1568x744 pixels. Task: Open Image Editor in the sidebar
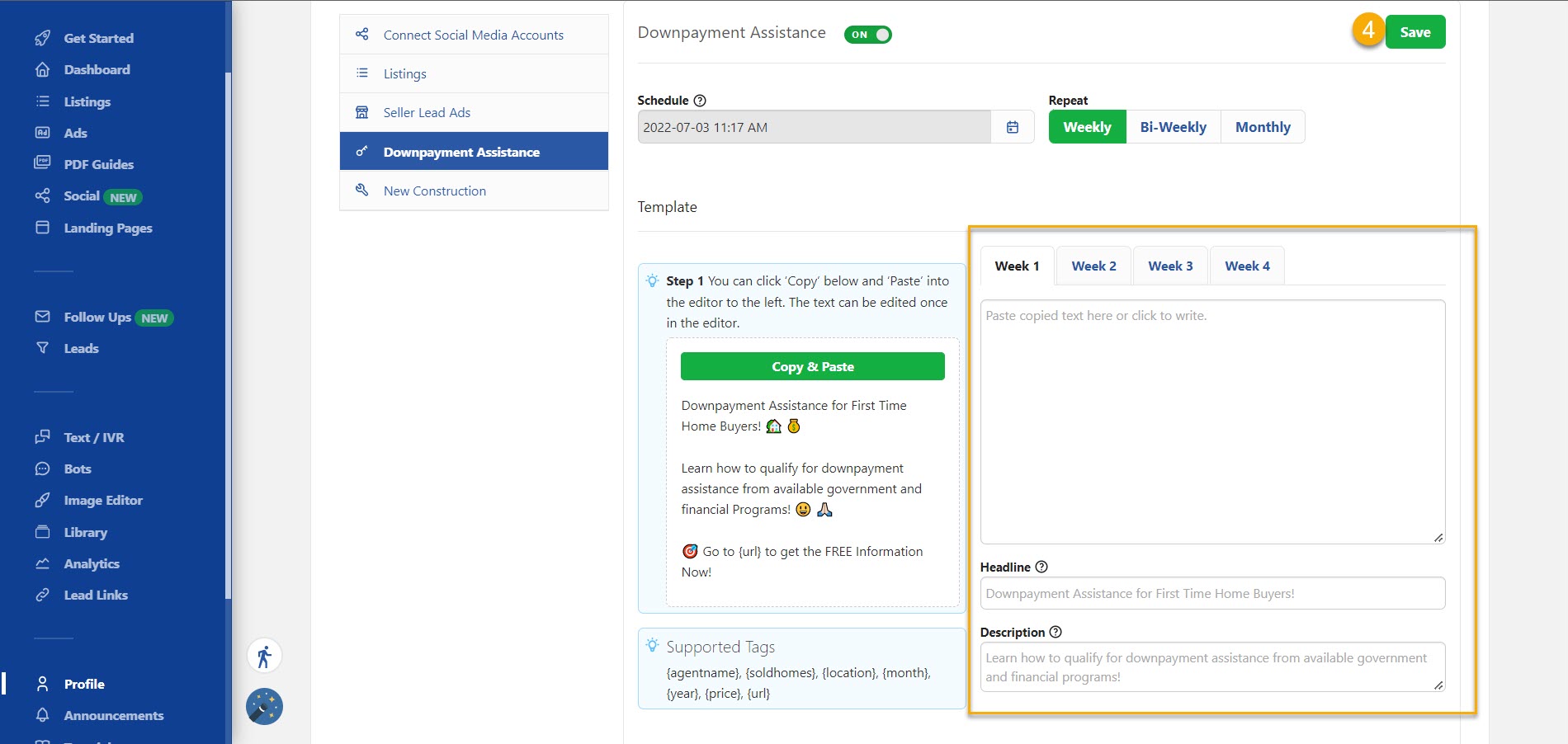point(103,501)
